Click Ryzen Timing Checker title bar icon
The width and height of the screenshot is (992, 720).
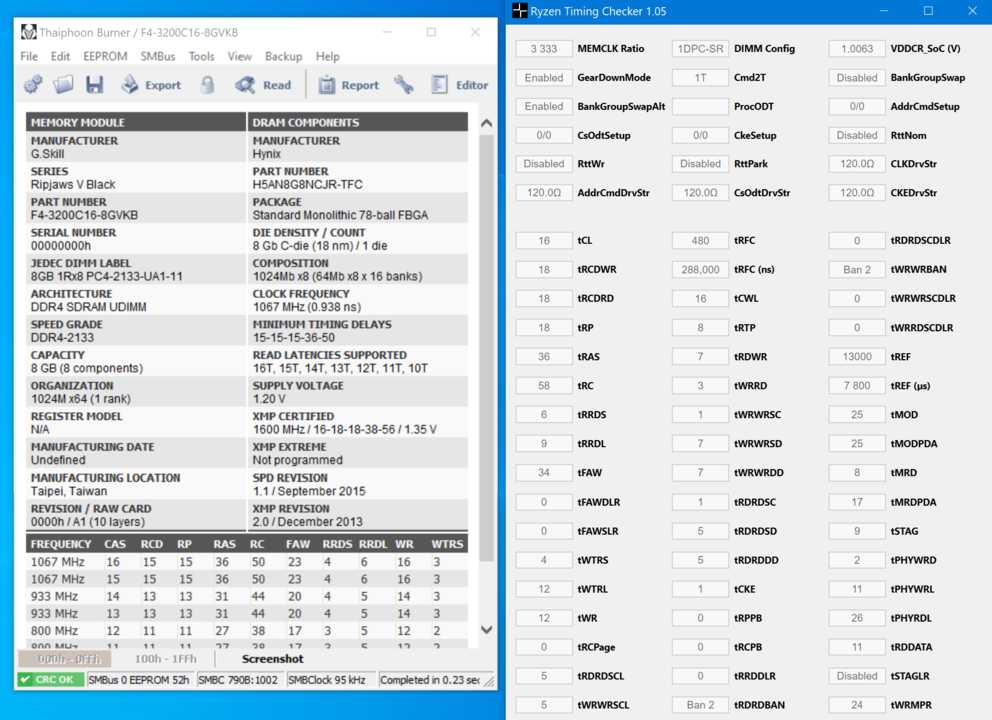pyautogui.click(x=519, y=11)
